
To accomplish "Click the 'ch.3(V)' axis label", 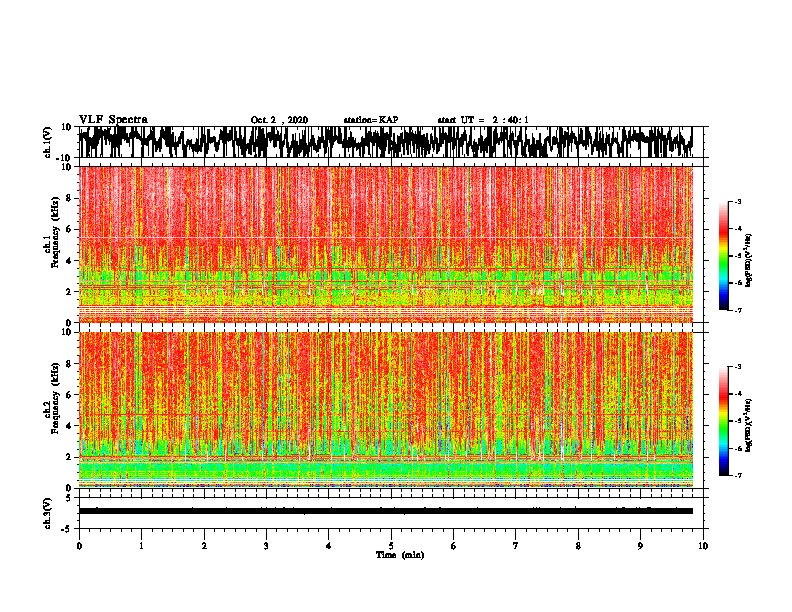I will point(48,513).
